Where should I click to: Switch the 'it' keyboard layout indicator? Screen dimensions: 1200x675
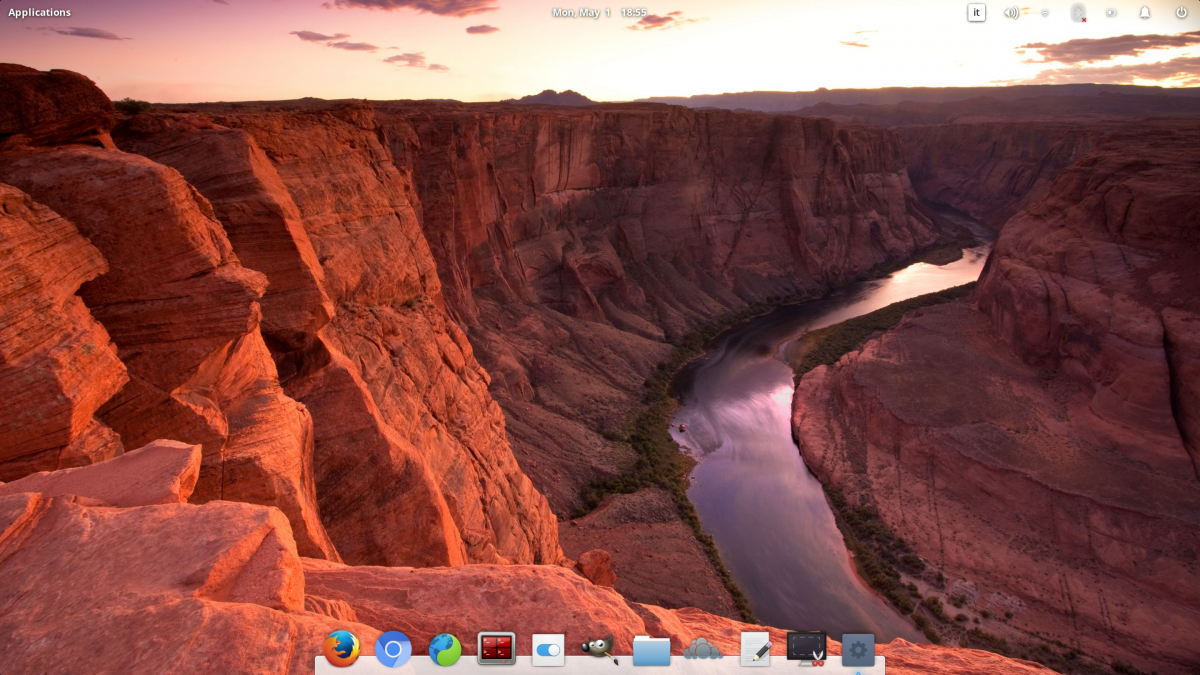[976, 13]
